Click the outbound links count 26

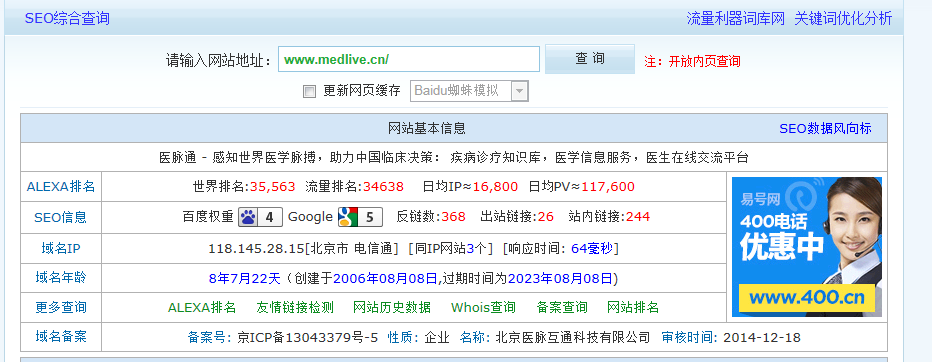(x=546, y=217)
